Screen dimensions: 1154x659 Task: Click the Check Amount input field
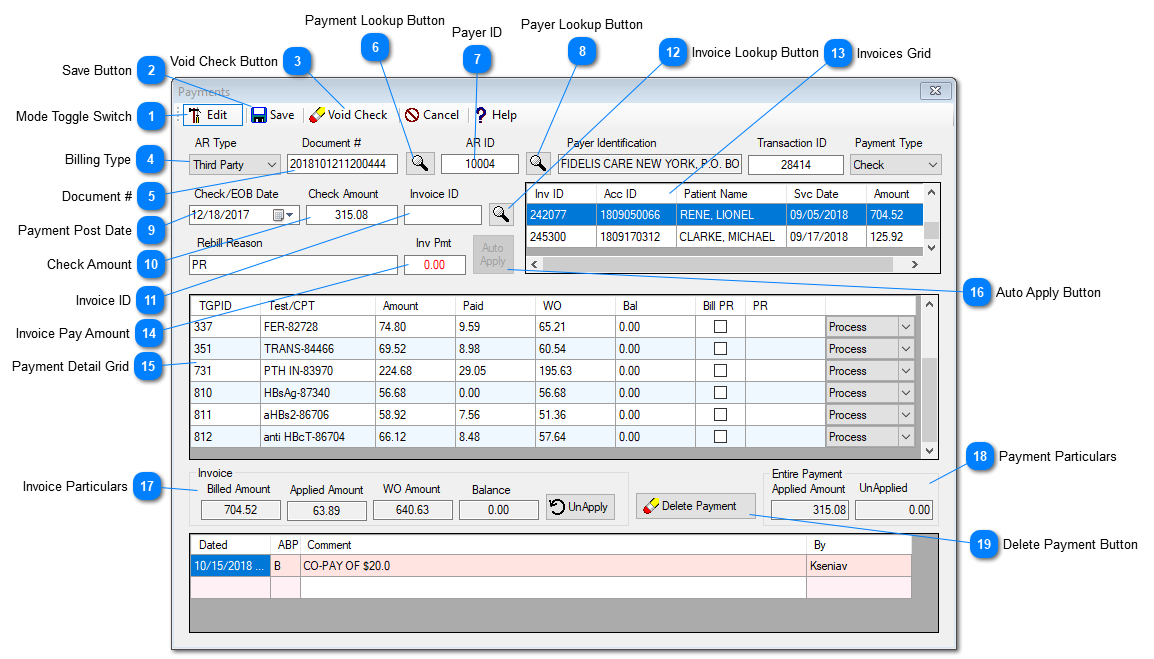[x=352, y=215]
